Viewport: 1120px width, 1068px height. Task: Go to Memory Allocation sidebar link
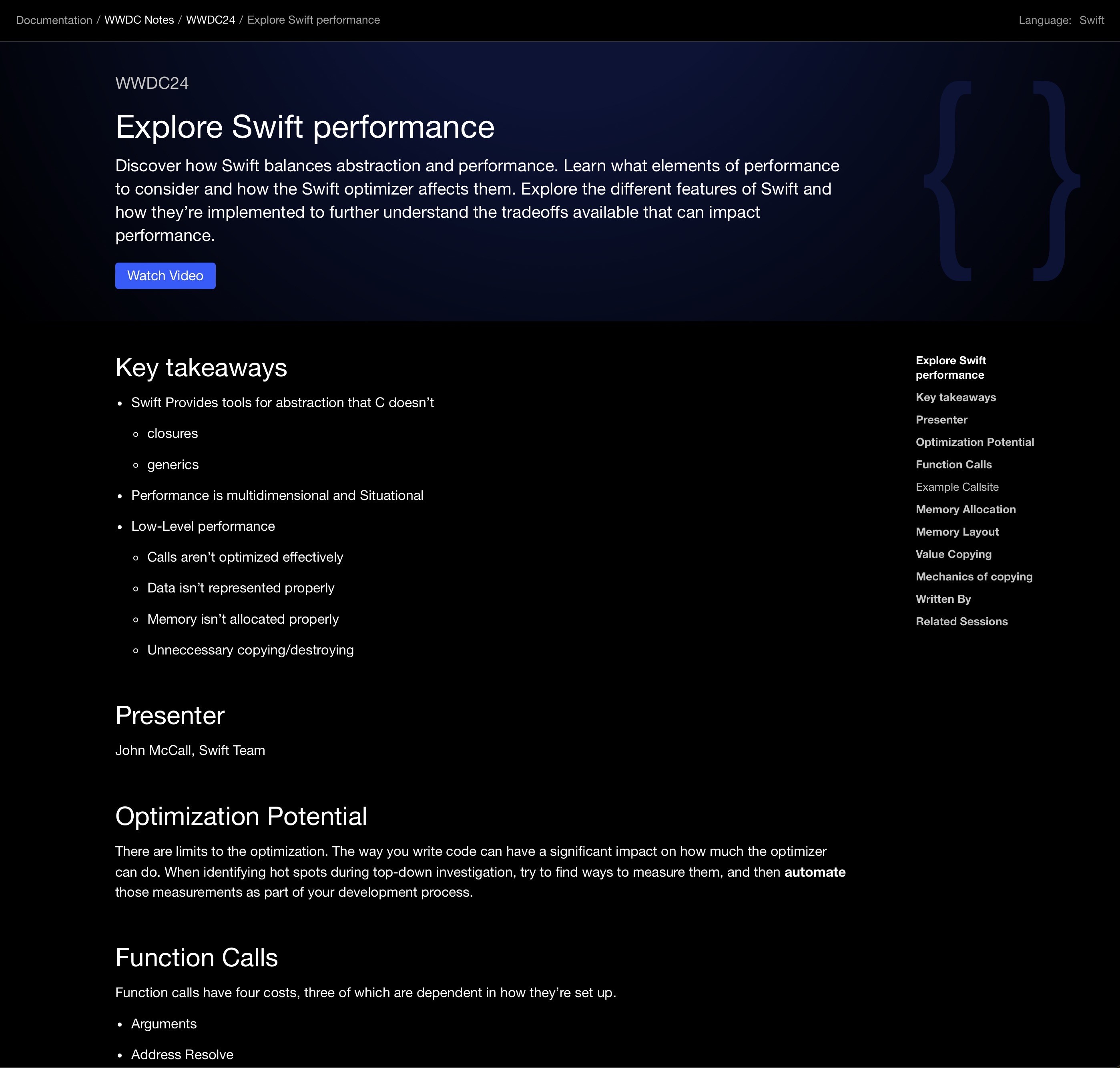point(965,510)
